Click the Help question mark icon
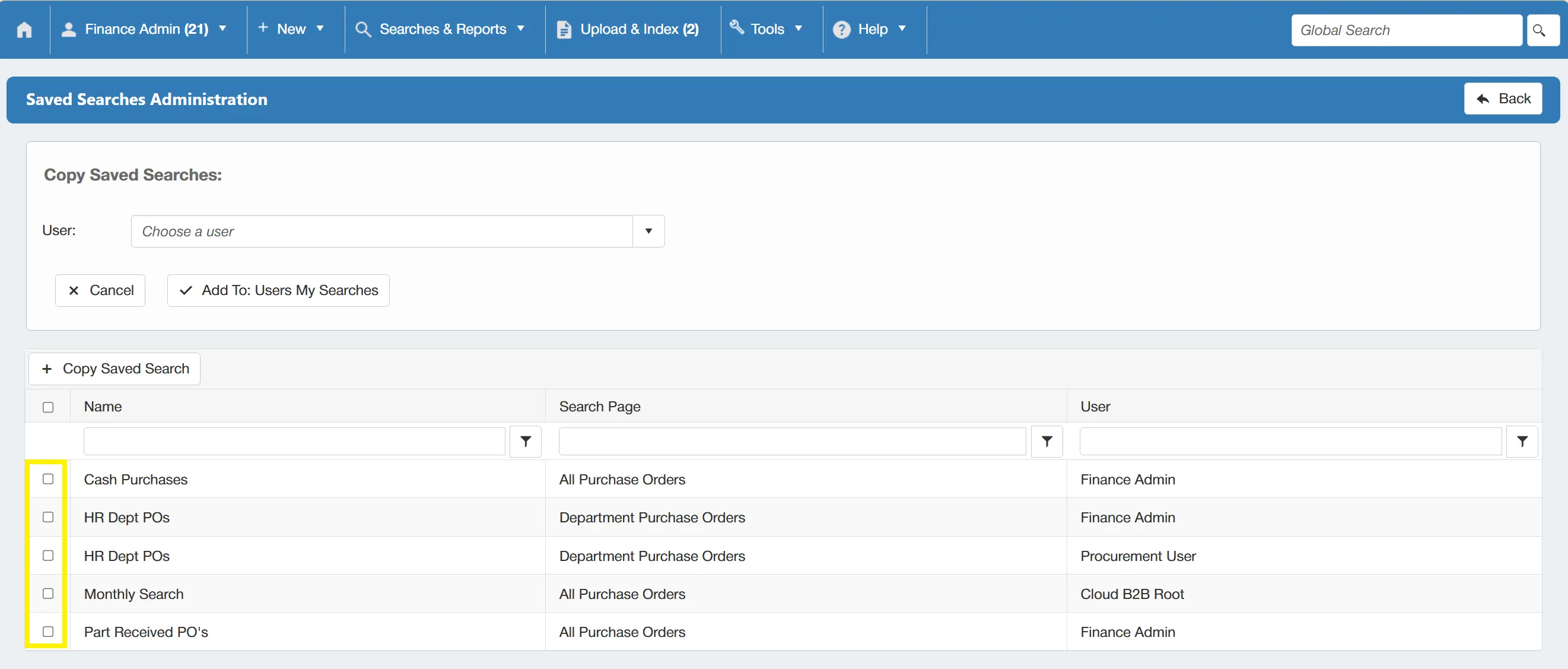The height and width of the screenshot is (669, 1568). pyautogui.click(x=841, y=29)
